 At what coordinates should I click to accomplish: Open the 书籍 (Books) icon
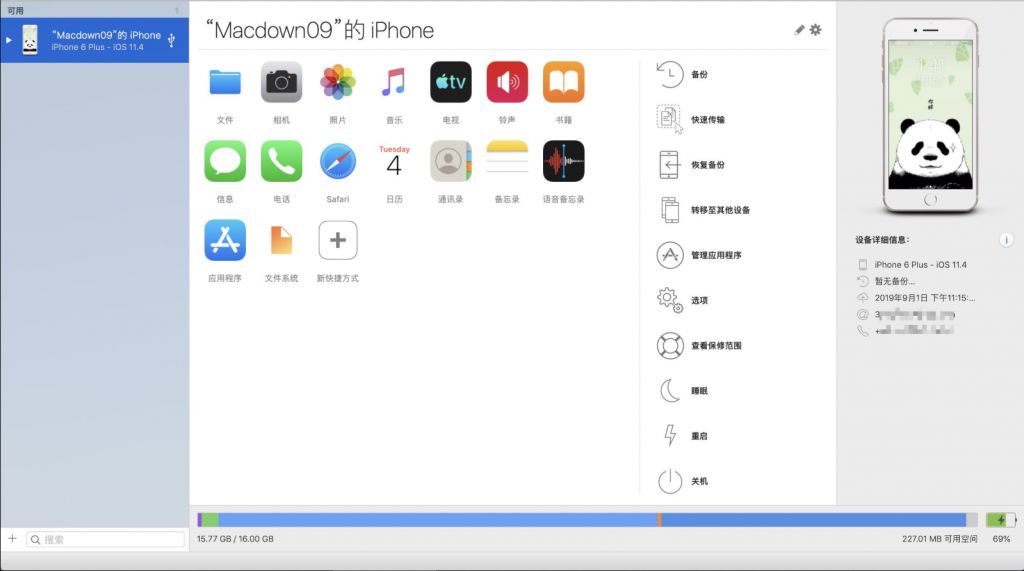click(564, 82)
